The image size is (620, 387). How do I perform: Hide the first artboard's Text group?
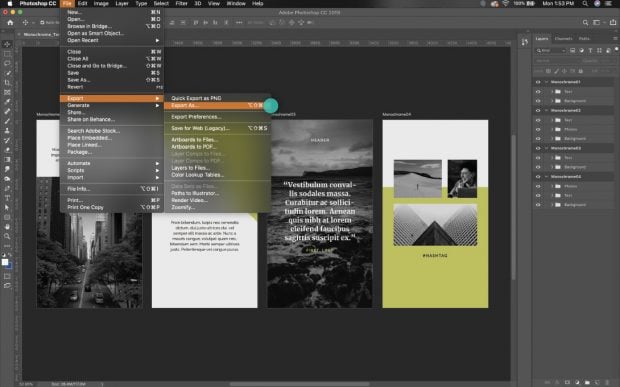pyautogui.click(x=538, y=91)
